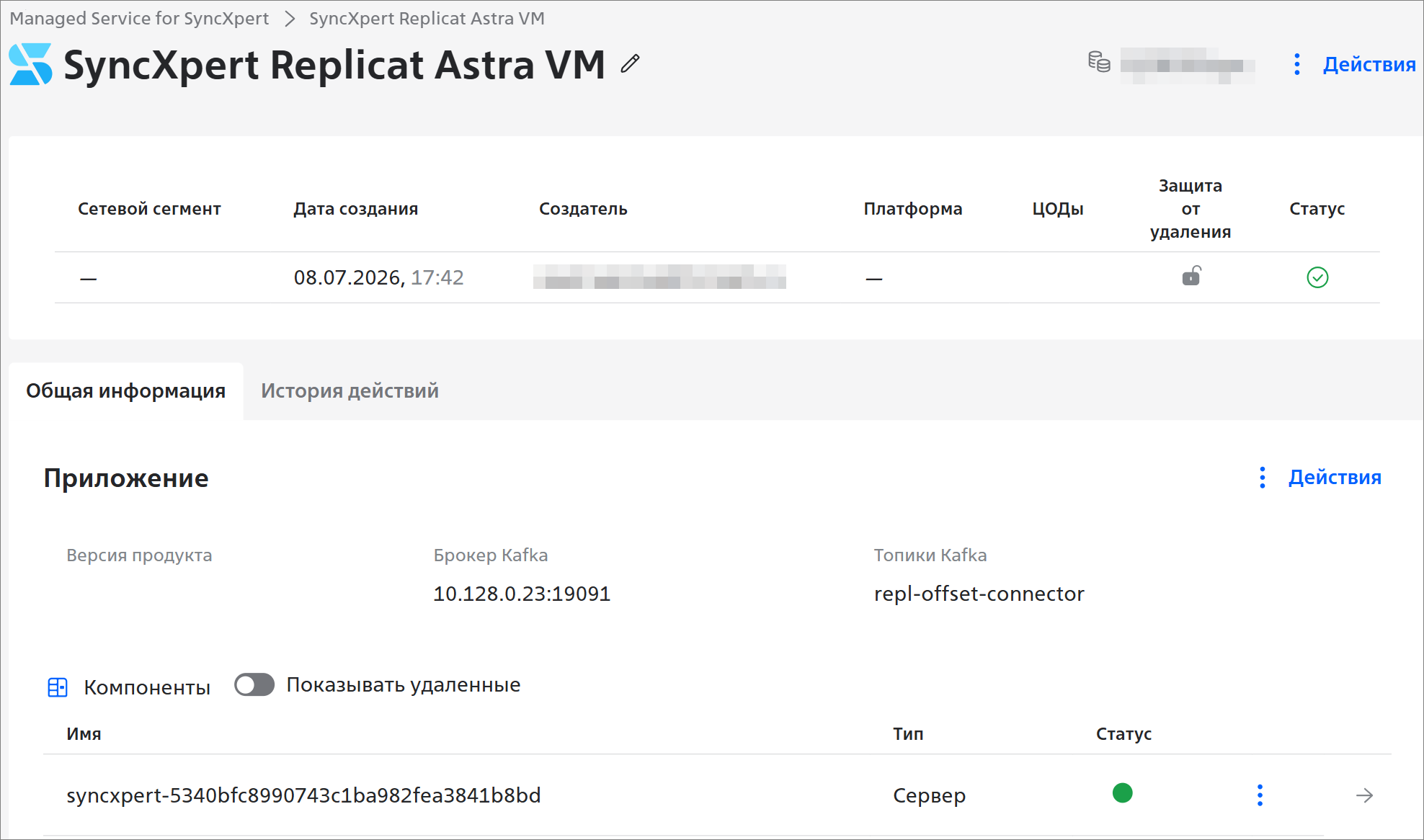Click the unlocked padlock deletion protection icon

click(x=1191, y=276)
